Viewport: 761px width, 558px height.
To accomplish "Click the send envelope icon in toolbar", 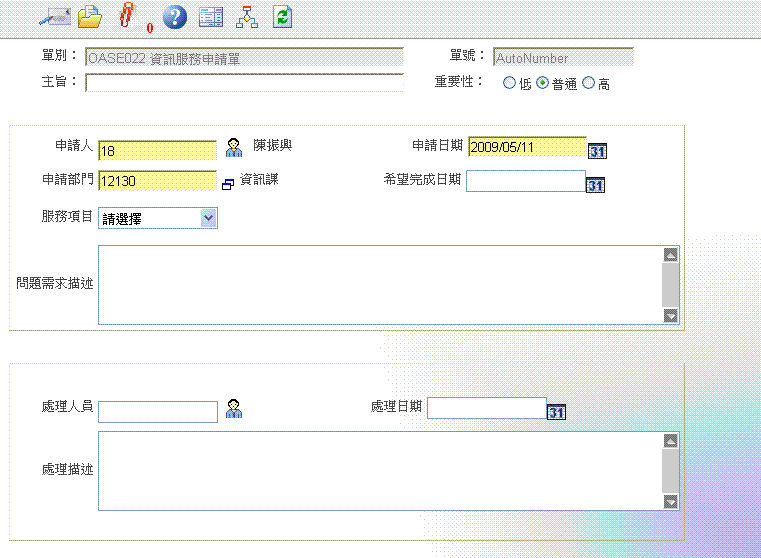I will click(52, 16).
